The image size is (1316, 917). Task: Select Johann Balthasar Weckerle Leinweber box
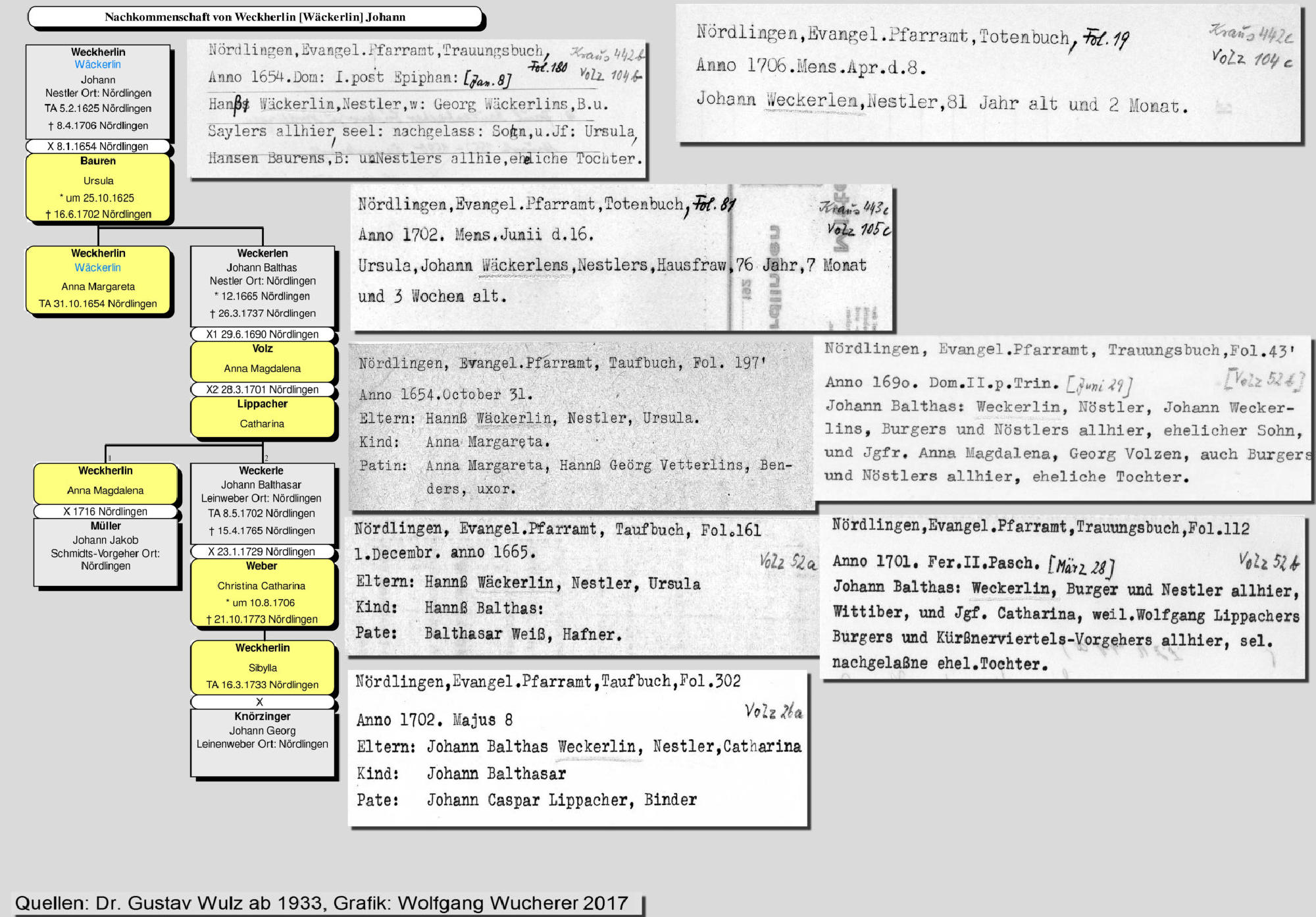pyautogui.click(x=262, y=504)
